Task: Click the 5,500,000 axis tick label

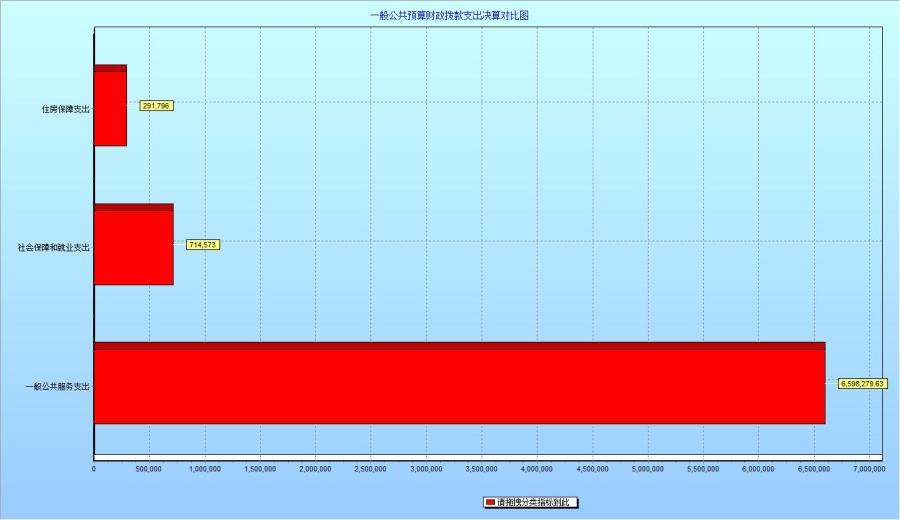Action: (x=703, y=468)
